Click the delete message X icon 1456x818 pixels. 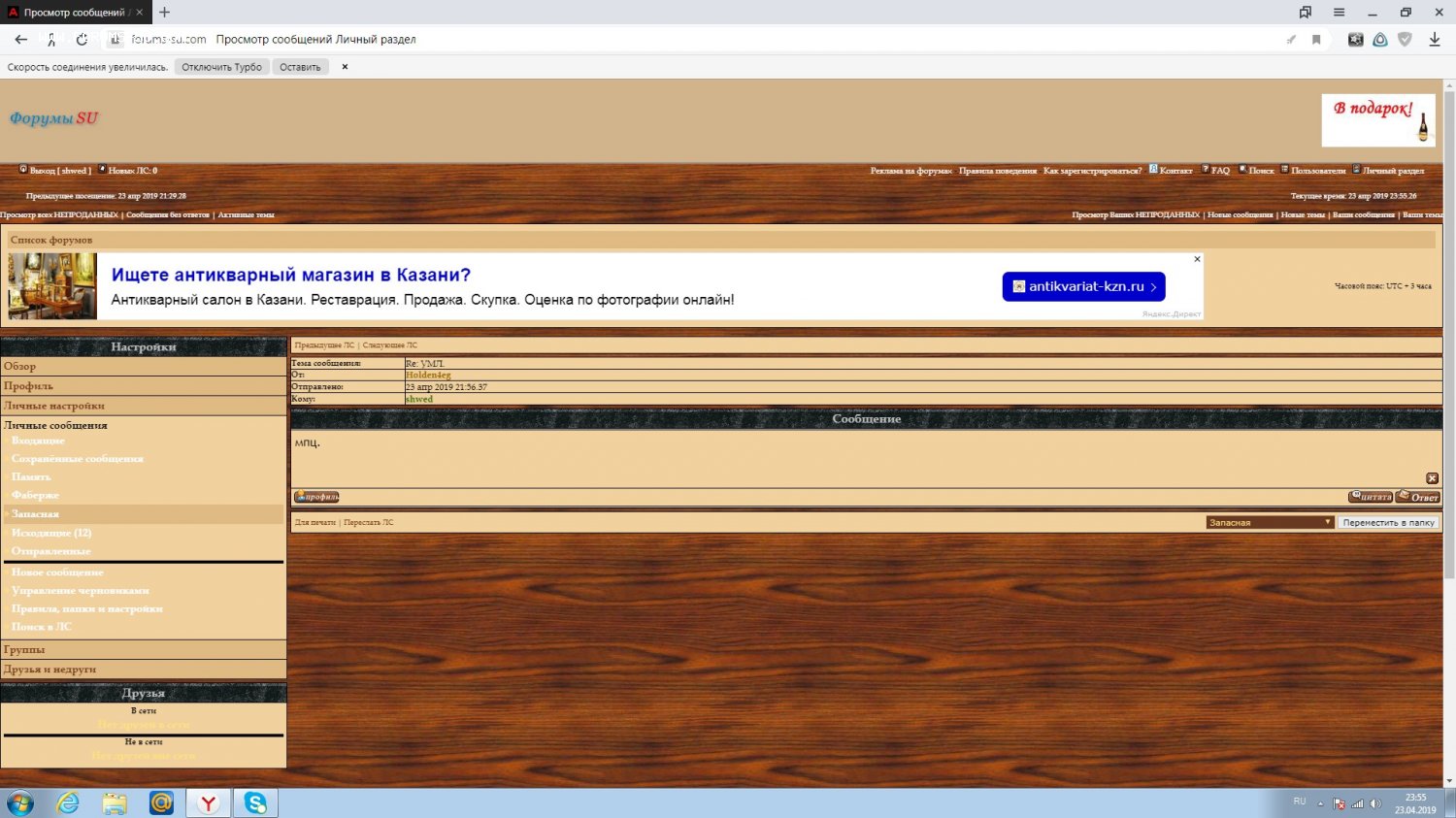[1432, 478]
